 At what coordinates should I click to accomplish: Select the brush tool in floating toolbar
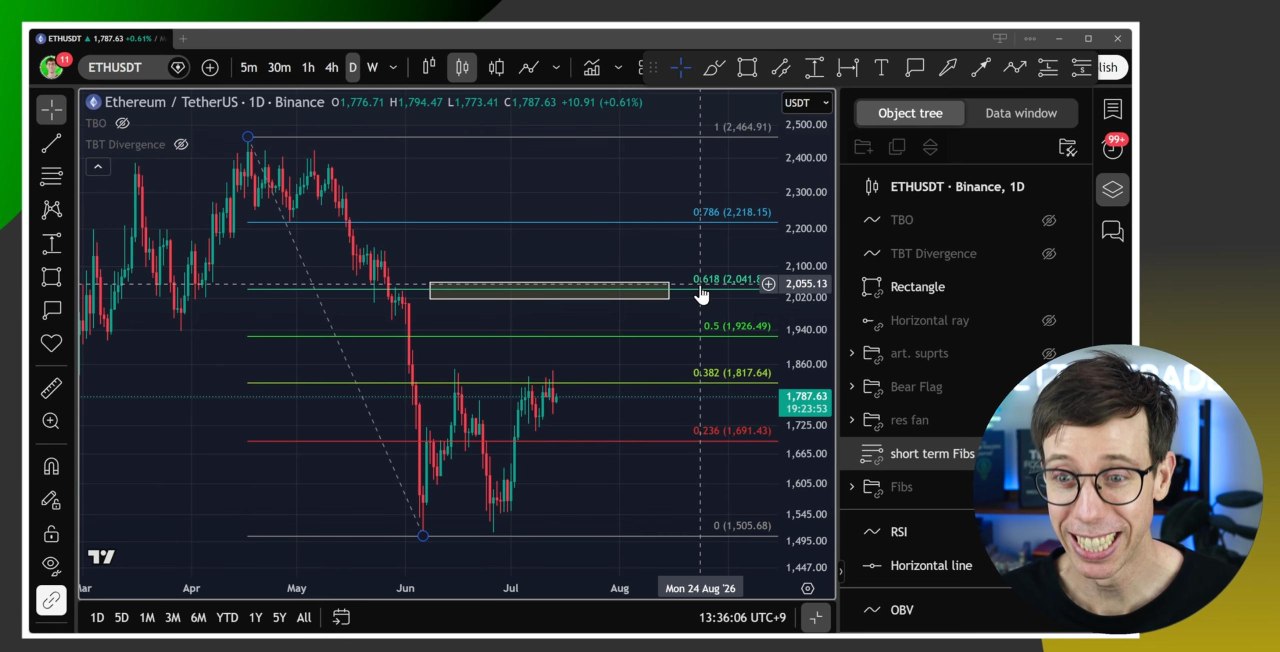(714, 67)
